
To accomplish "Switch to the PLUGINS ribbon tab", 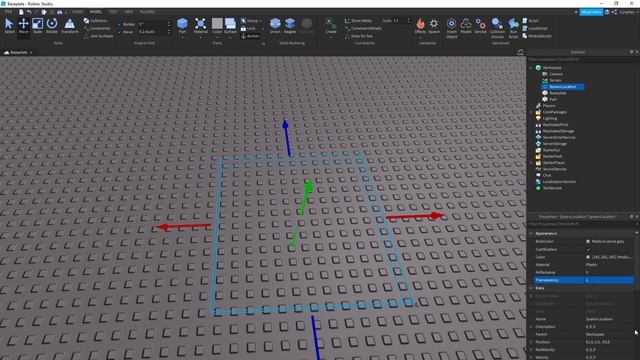I will (147, 12).
